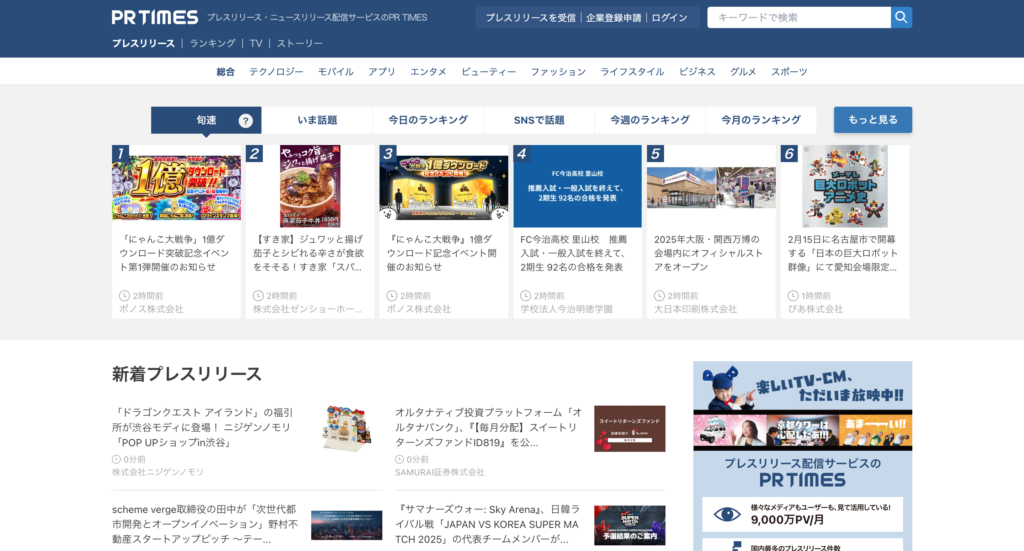Viewport: 1024px width, 551px height.
Task: Click the magnifier search button
Action: (x=901, y=18)
